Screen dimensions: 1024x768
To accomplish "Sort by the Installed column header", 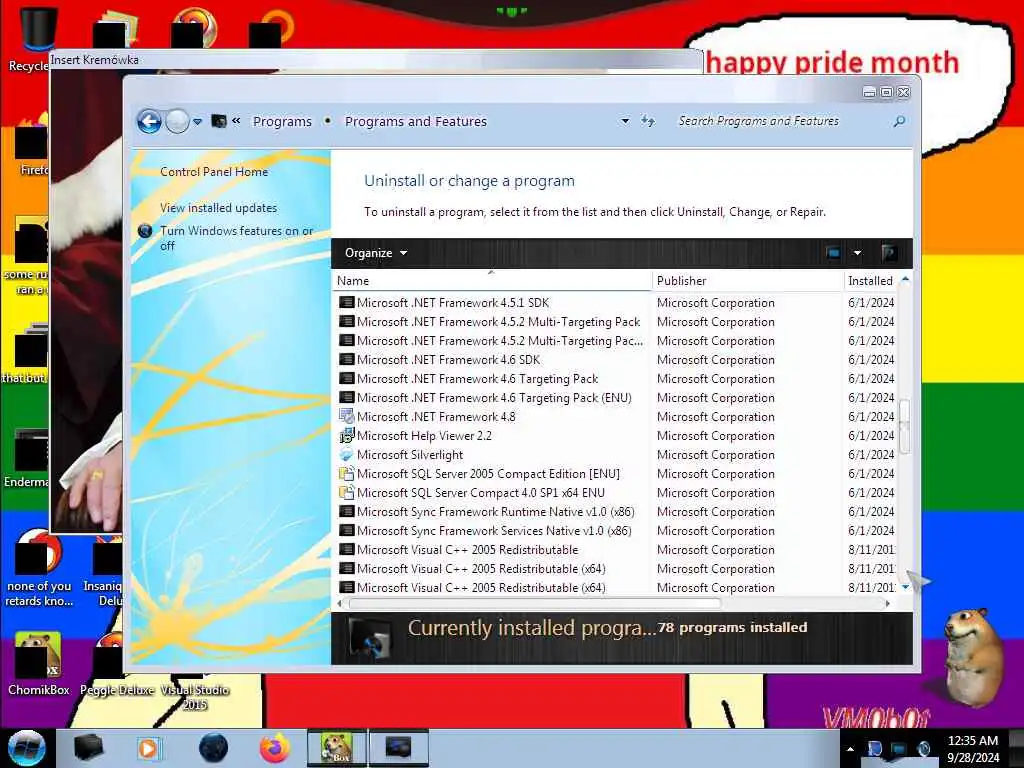I will pos(871,281).
